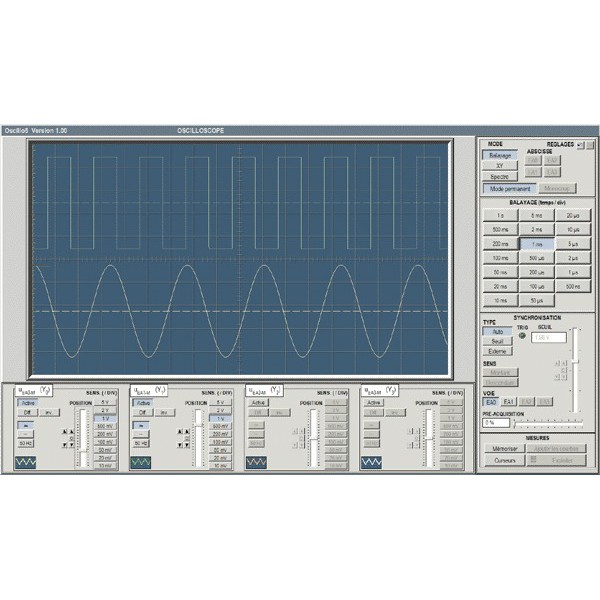
Task: Select Seuil synchronisation type
Action: tap(497, 341)
